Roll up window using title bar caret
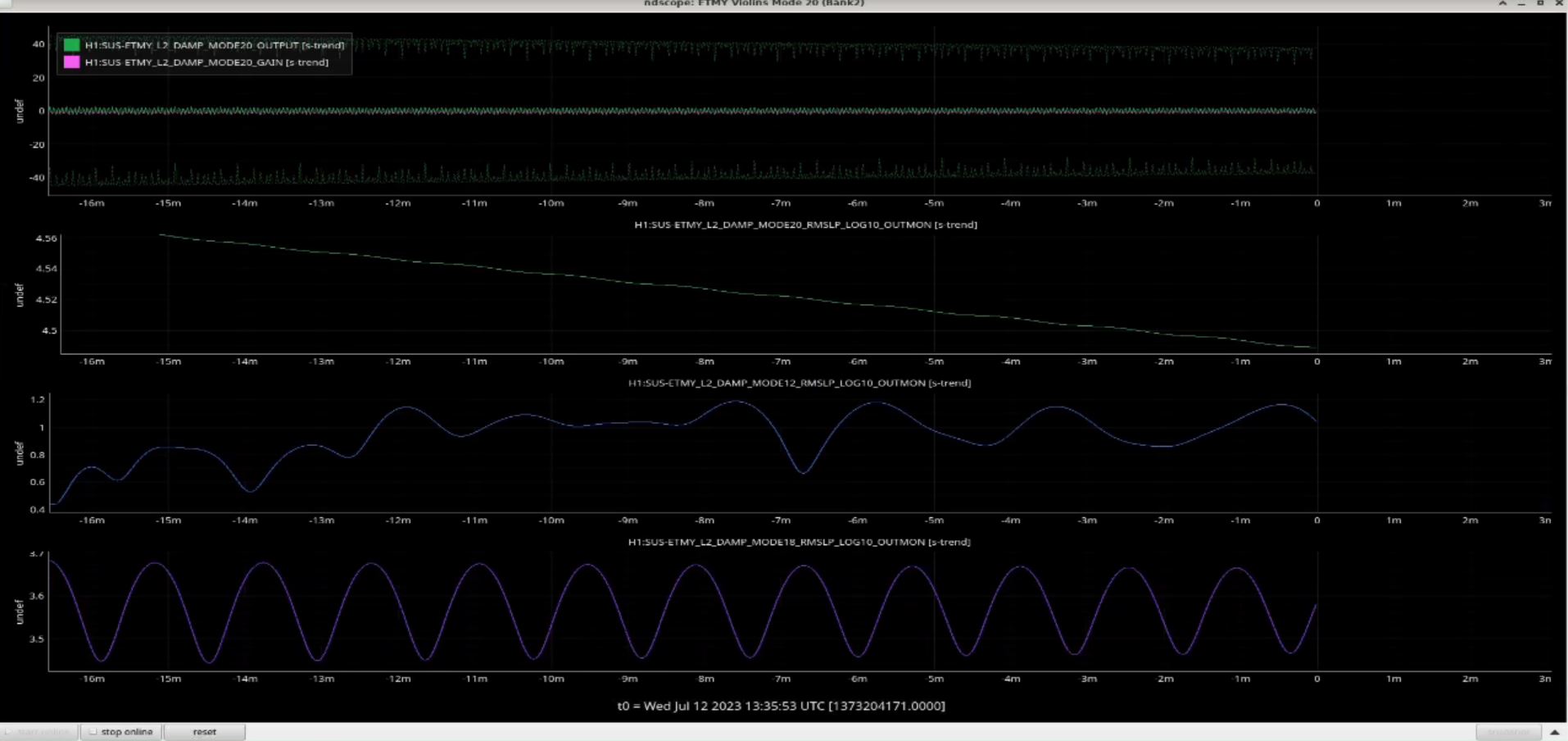The image size is (1568, 741). pos(1502,4)
